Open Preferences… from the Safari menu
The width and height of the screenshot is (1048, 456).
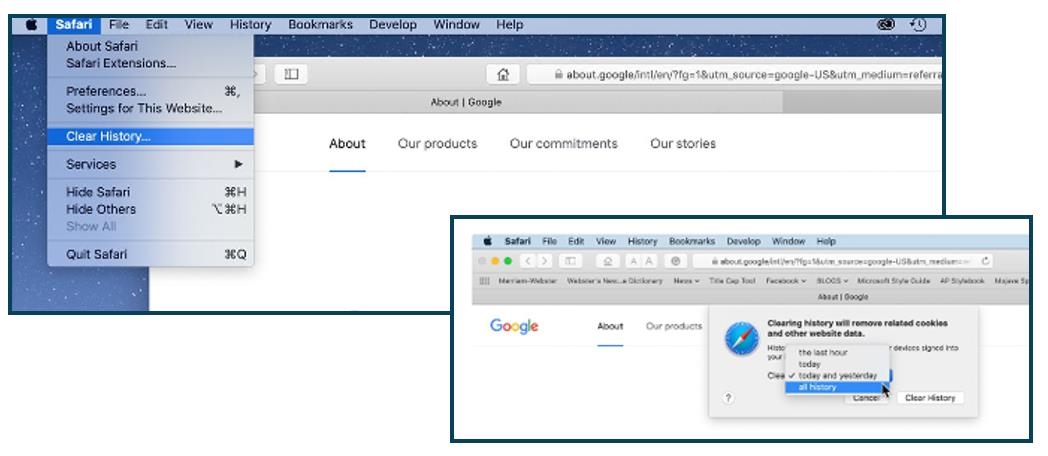(x=150, y=91)
